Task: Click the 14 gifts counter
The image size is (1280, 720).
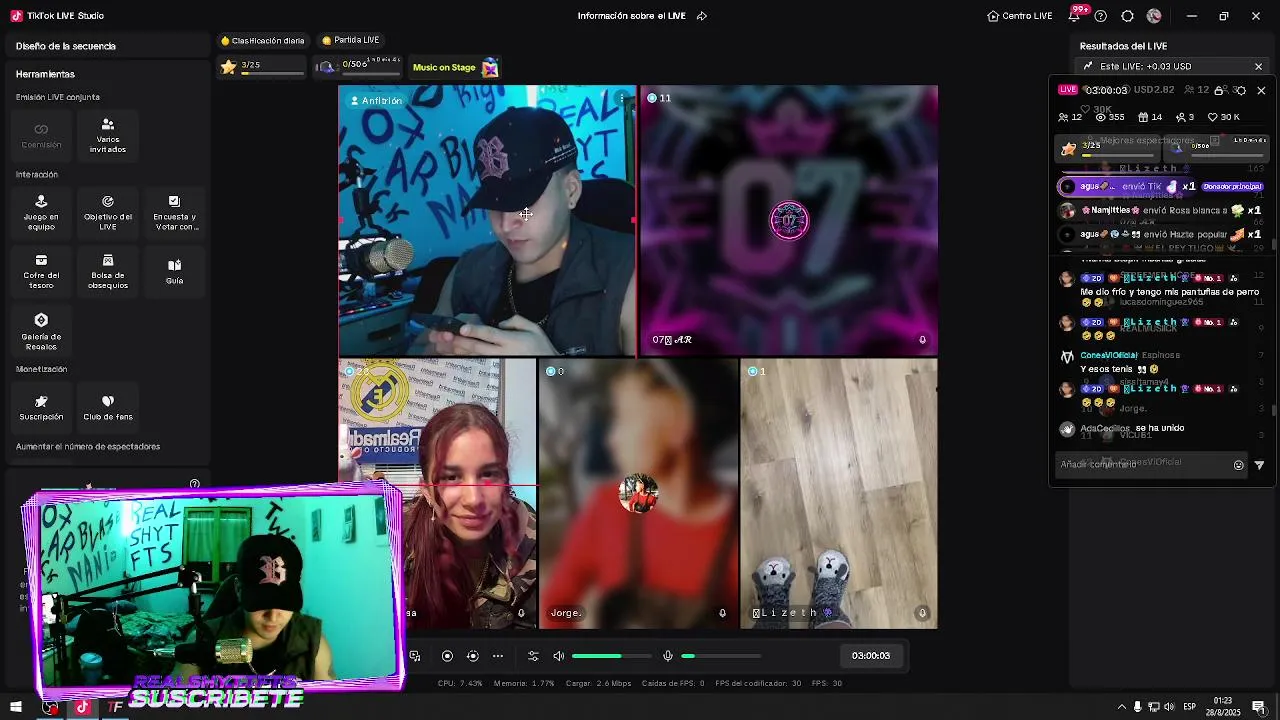Action: [1150, 117]
